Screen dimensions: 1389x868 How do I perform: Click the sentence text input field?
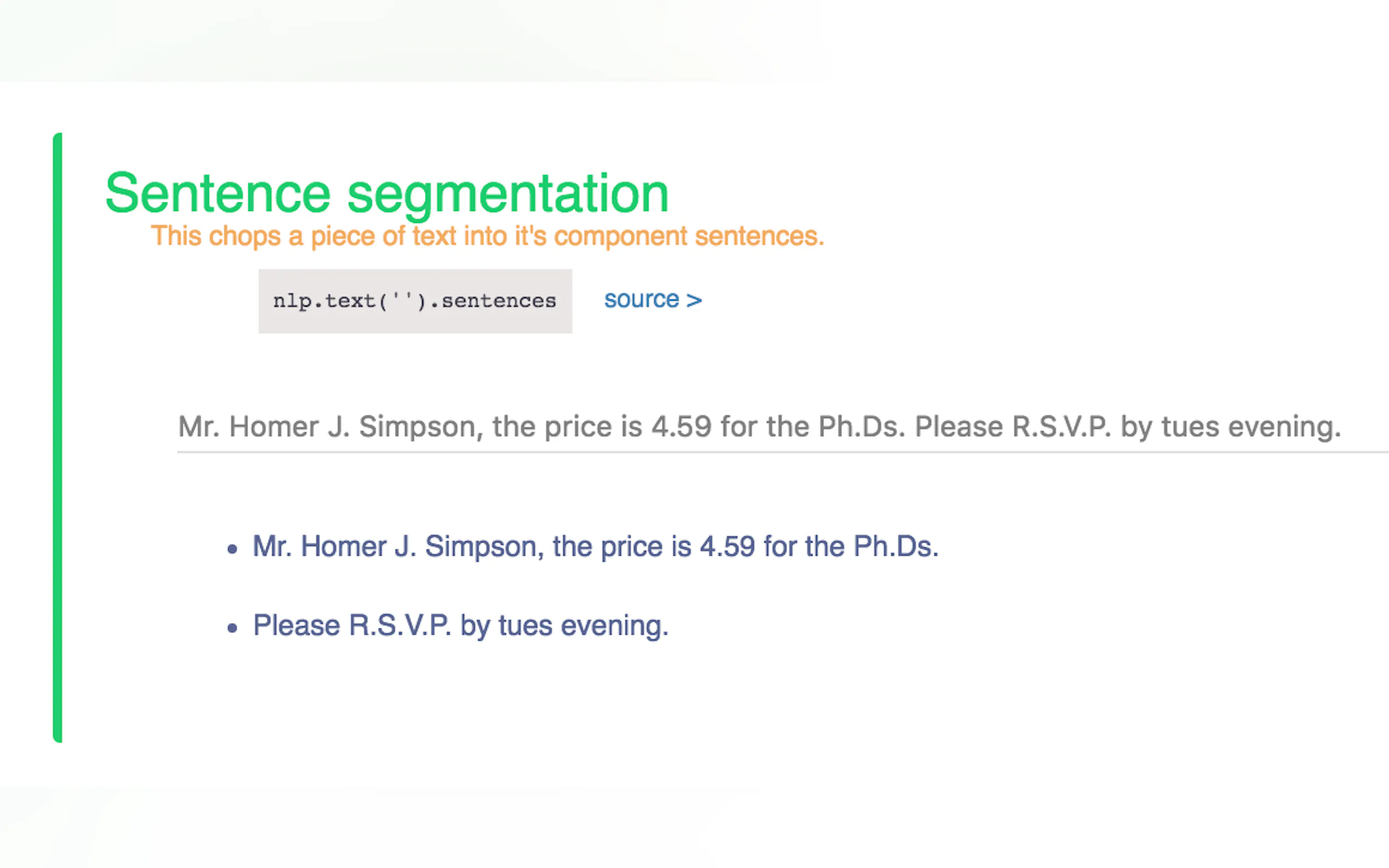758,426
